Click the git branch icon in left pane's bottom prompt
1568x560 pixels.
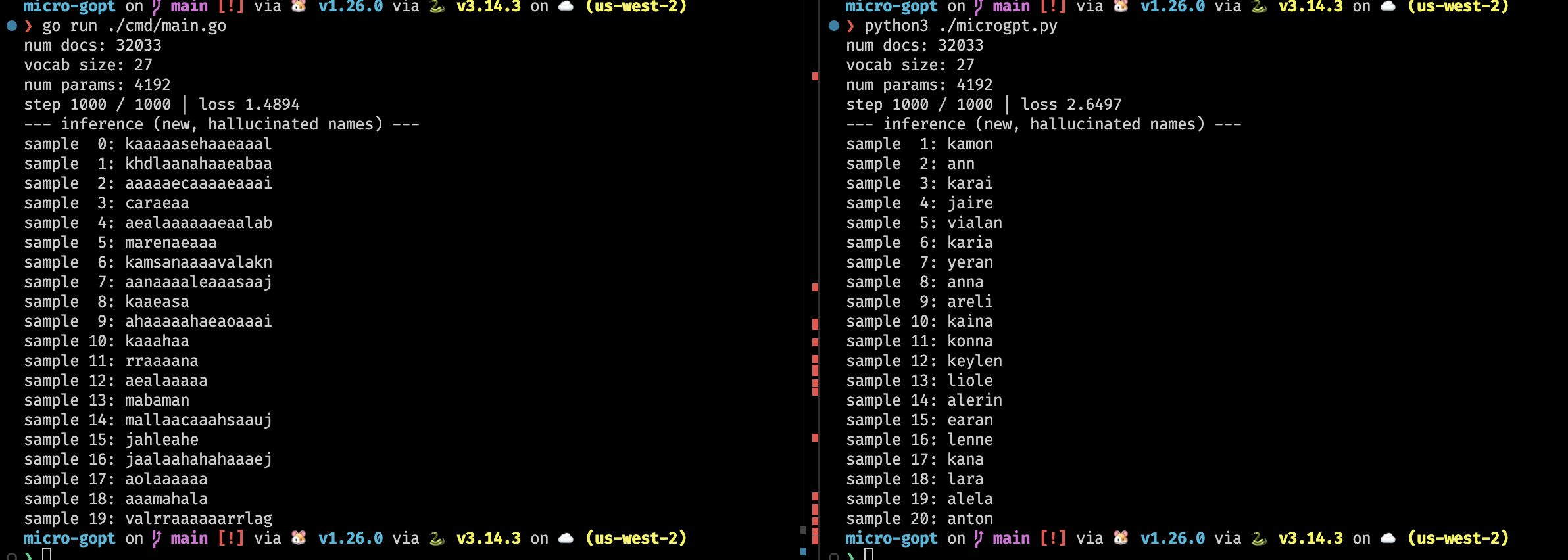157,538
